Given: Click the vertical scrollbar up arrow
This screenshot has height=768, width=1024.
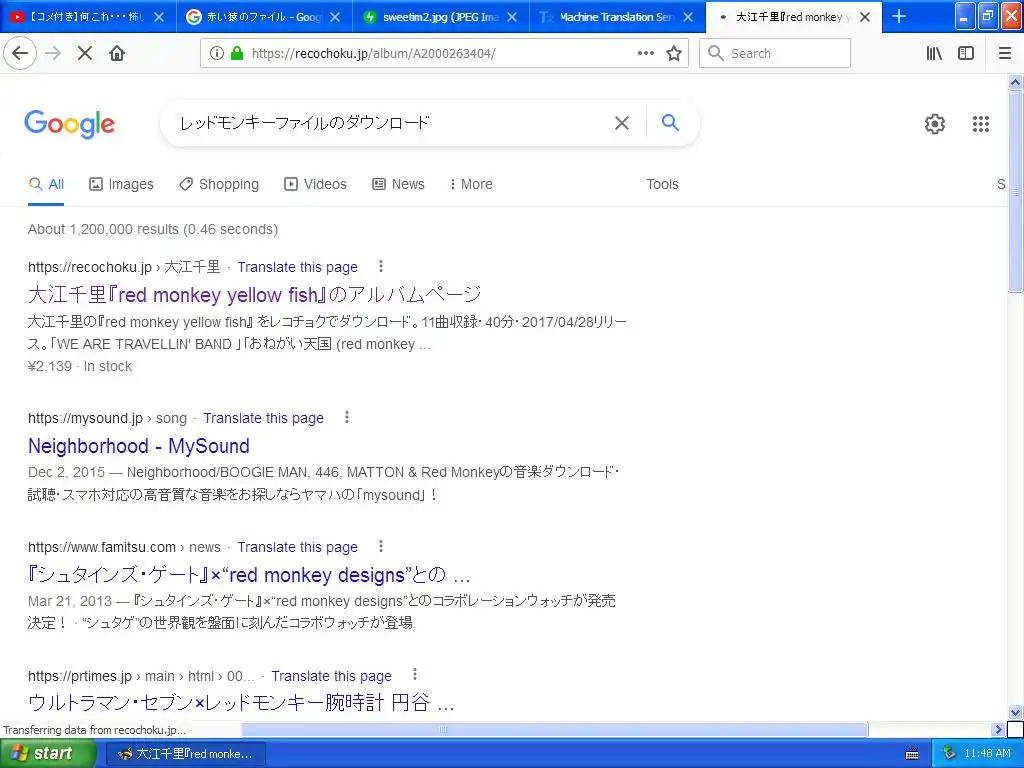Looking at the screenshot, I should [x=1016, y=82].
